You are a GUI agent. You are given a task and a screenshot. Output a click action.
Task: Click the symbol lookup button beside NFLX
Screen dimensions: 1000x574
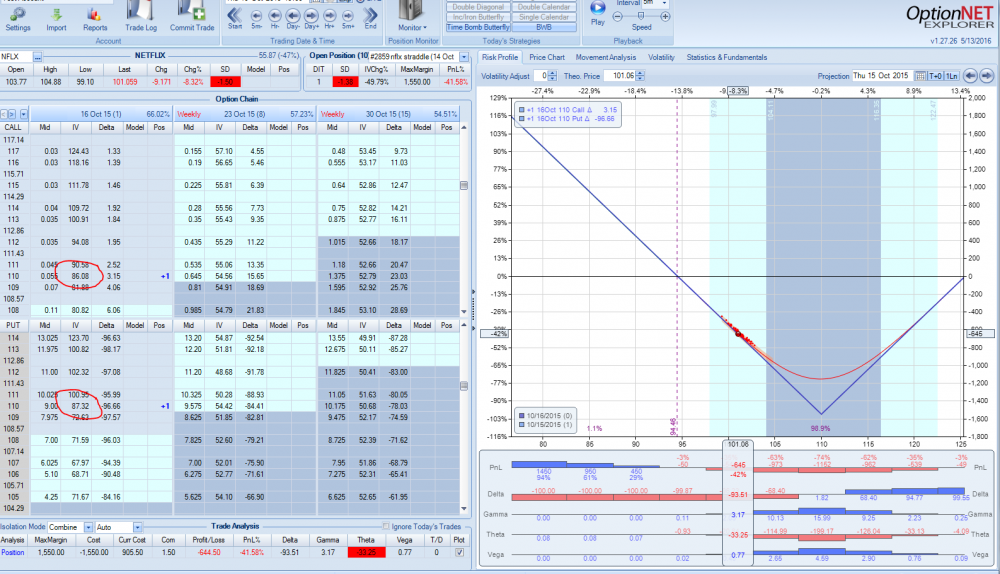click(38, 57)
